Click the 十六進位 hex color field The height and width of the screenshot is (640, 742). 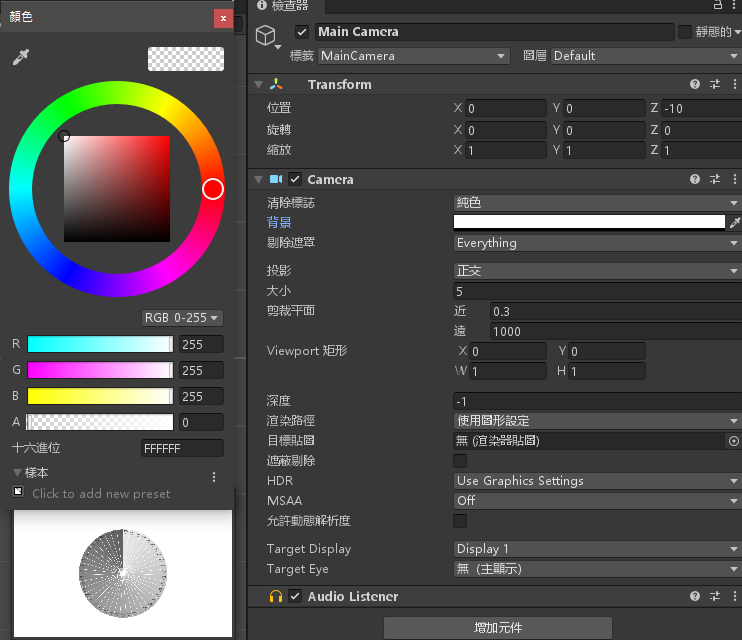pos(182,449)
